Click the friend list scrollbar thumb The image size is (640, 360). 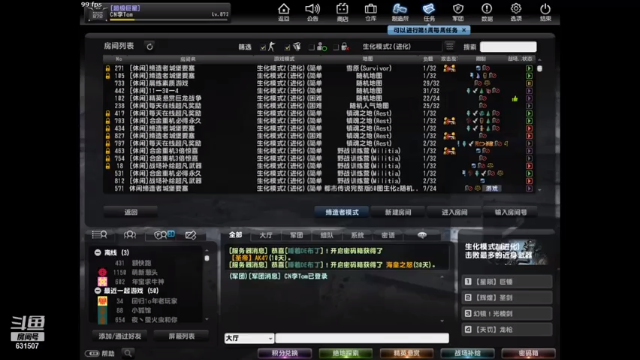click(207, 258)
